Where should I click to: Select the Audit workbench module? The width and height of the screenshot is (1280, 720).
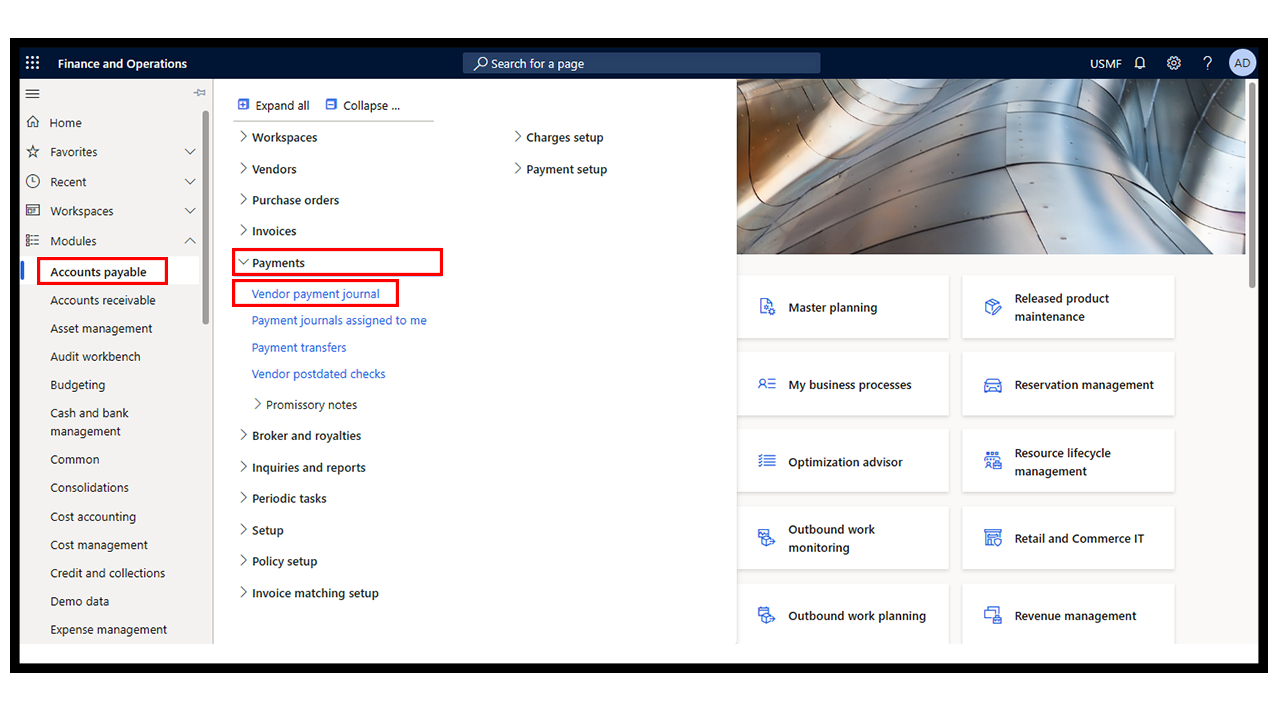[x=95, y=356]
